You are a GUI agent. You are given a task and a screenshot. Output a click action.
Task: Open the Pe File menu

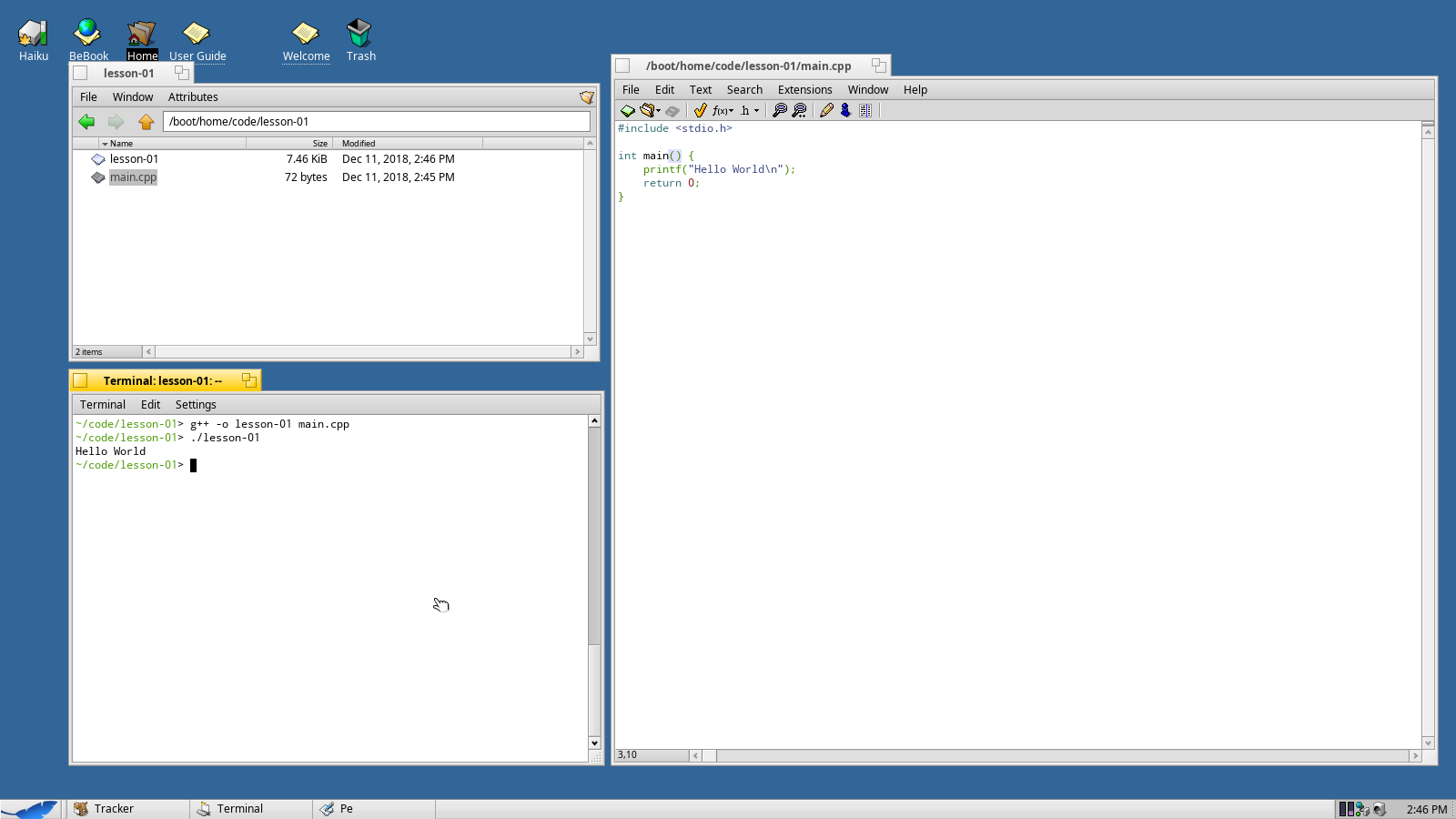[631, 90]
